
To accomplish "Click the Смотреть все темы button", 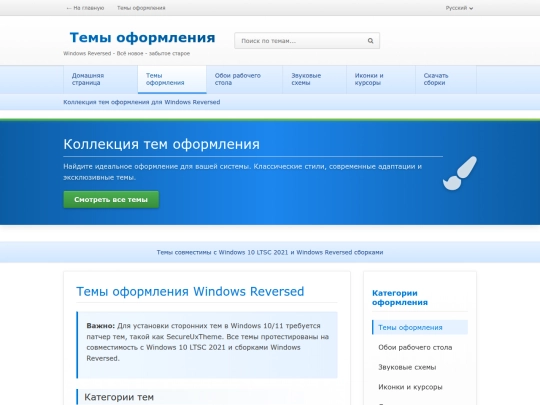I will click(111, 200).
